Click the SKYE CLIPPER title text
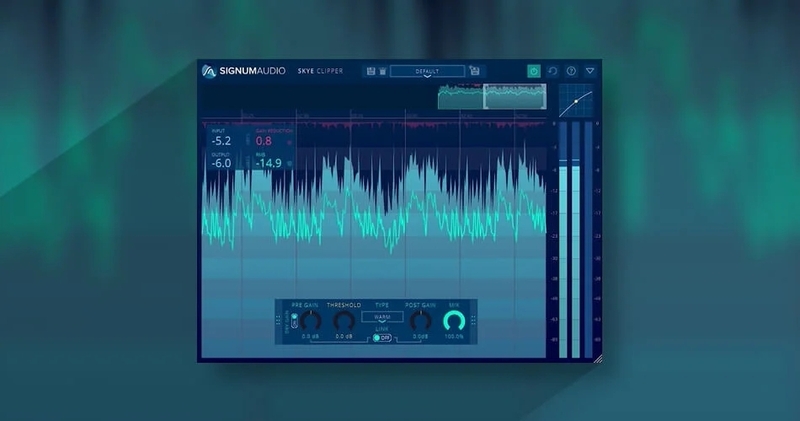The height and width of the screenshot is (421, 800). 320,71
